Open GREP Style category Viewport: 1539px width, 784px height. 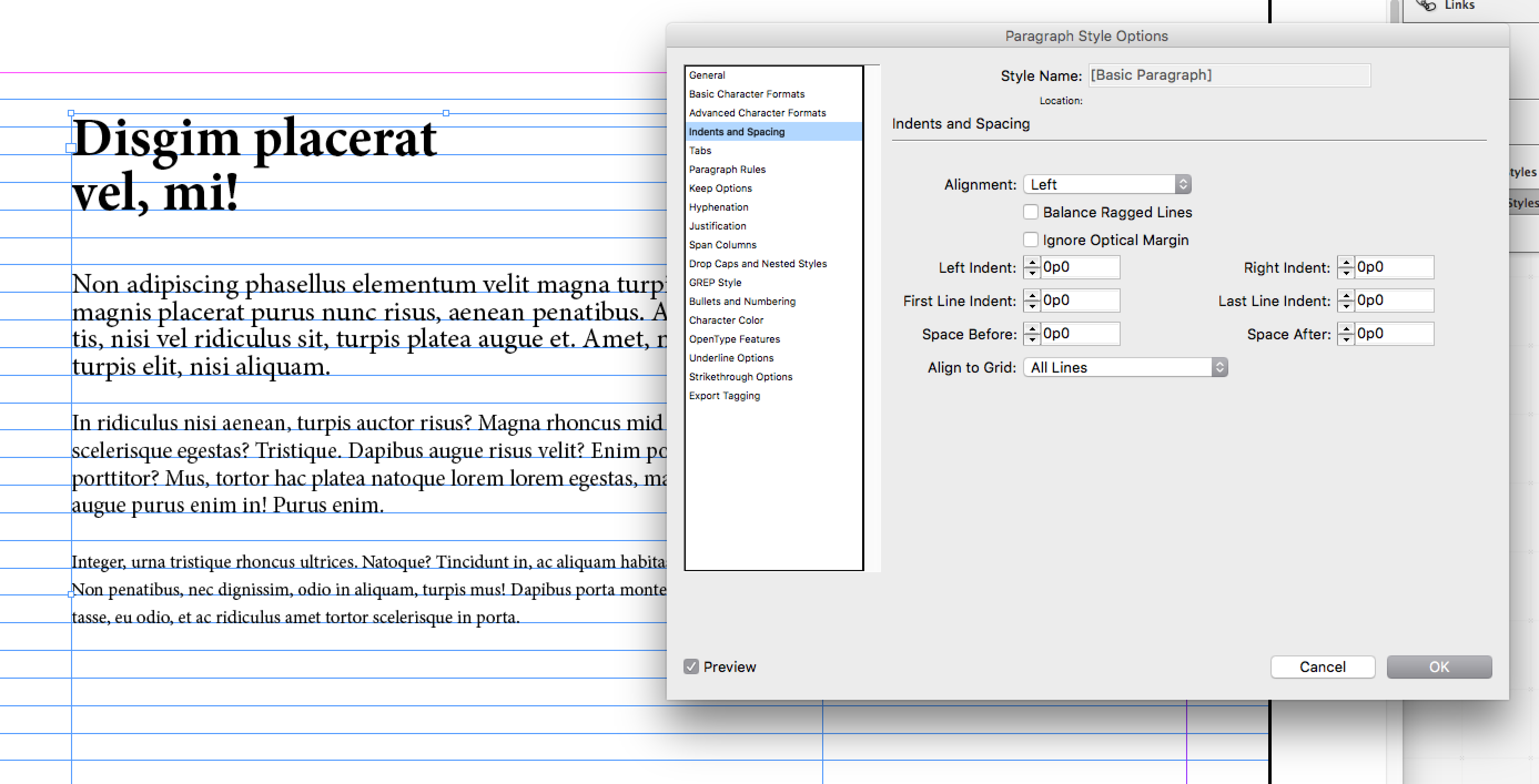coord(773,282)
